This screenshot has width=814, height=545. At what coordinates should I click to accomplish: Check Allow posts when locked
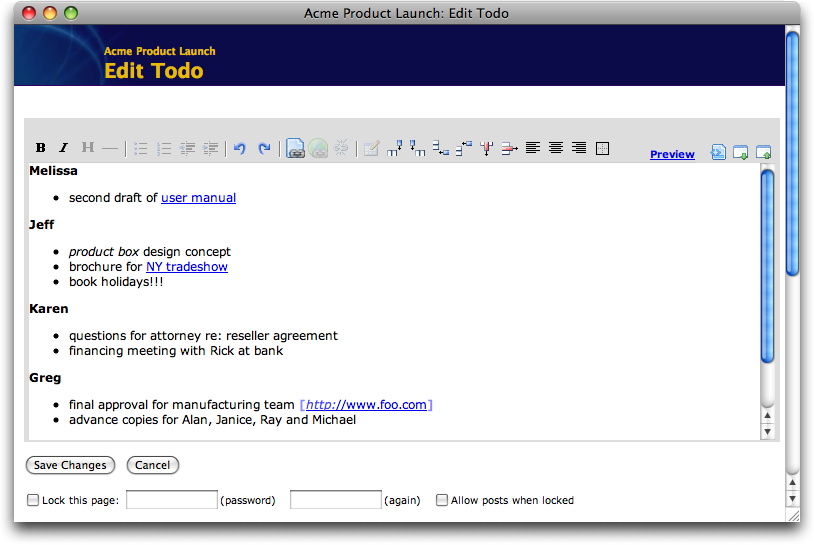click(441, 500)
